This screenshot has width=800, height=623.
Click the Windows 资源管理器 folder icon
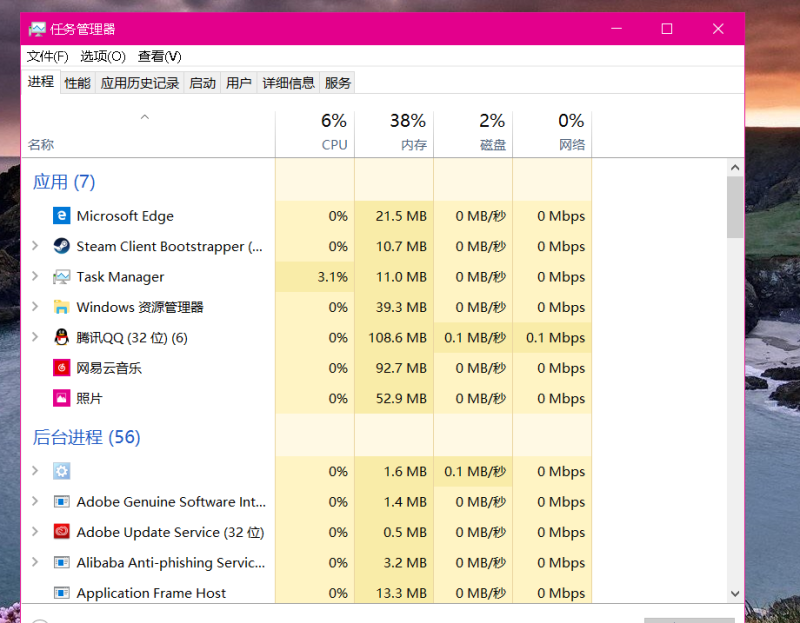[61, 307]
